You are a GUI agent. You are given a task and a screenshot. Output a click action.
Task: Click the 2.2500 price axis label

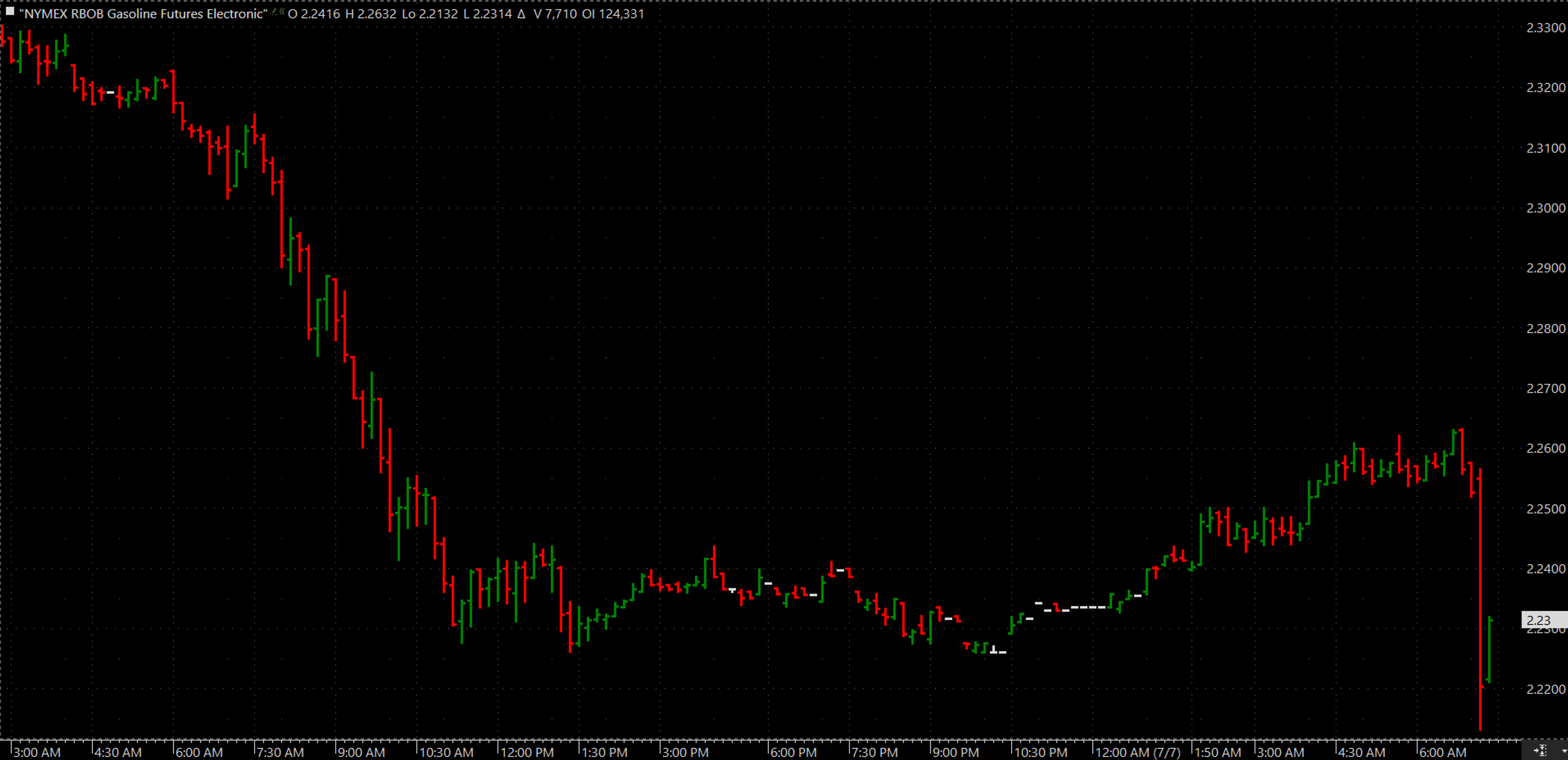[x=1546, y=508]
